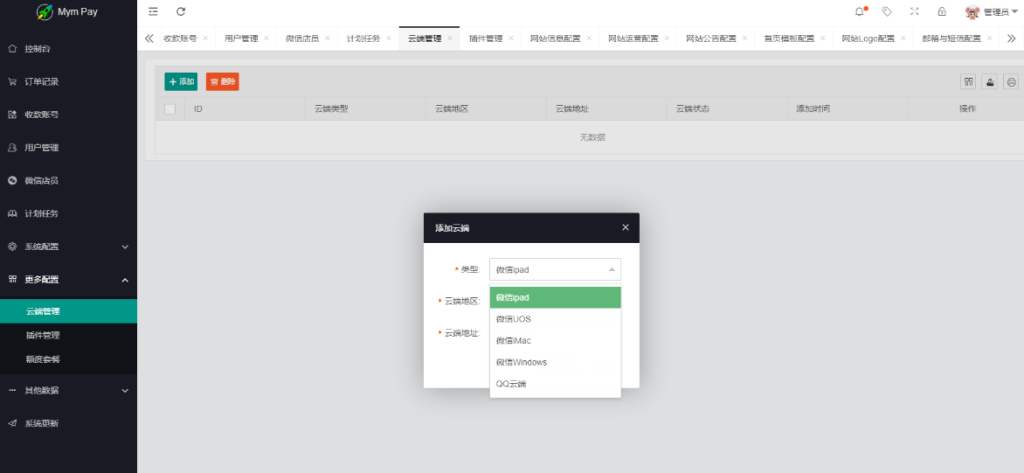This screenshot has height=473, width=1024.
Task: Close the 微信店员 tab
Action: click(327, 39)
